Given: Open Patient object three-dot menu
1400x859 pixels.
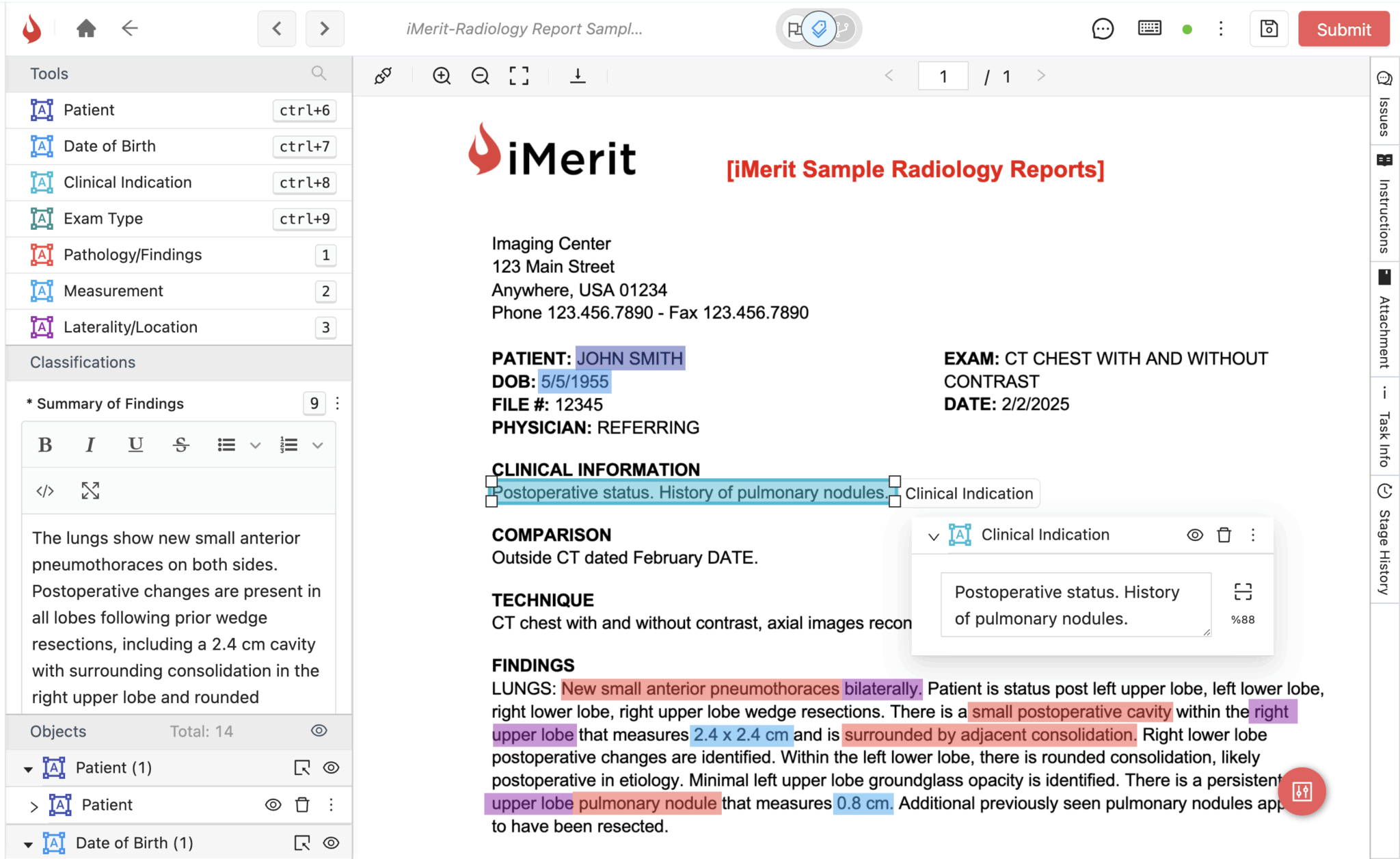Looking at the screenshot, I should [332, 805].
